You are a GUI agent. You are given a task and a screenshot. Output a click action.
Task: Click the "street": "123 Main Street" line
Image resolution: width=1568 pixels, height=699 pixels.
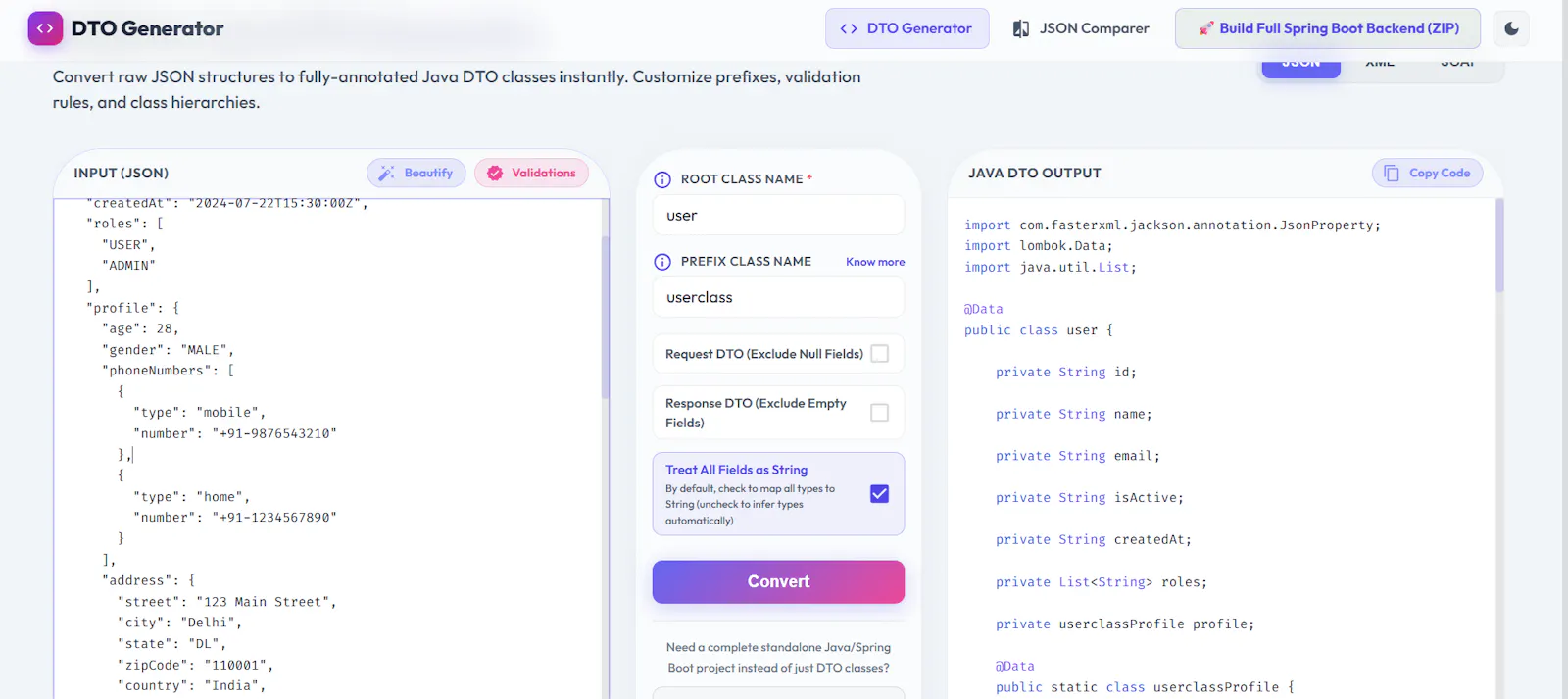[226, 602]
